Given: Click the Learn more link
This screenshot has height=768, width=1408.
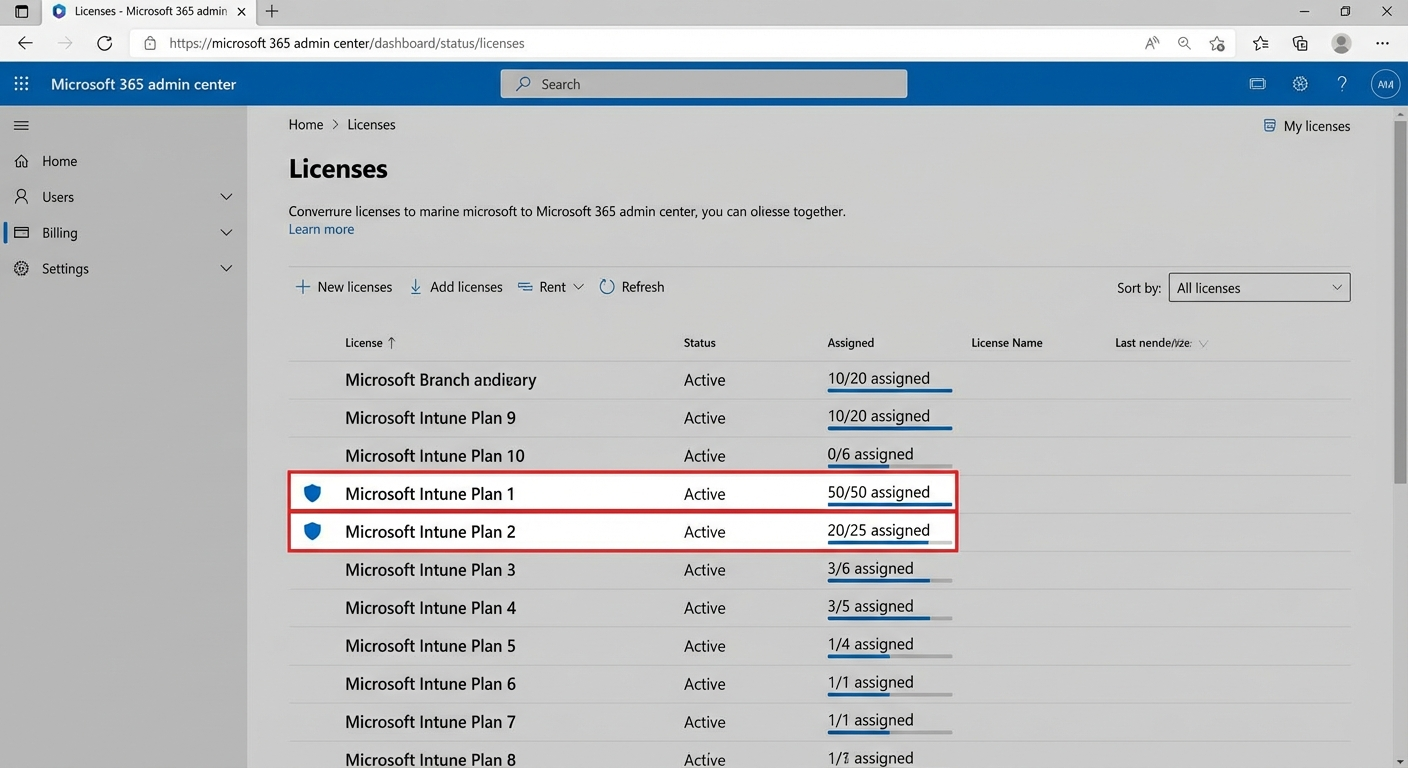Looking at the screenshot, I should pos(321,229).
